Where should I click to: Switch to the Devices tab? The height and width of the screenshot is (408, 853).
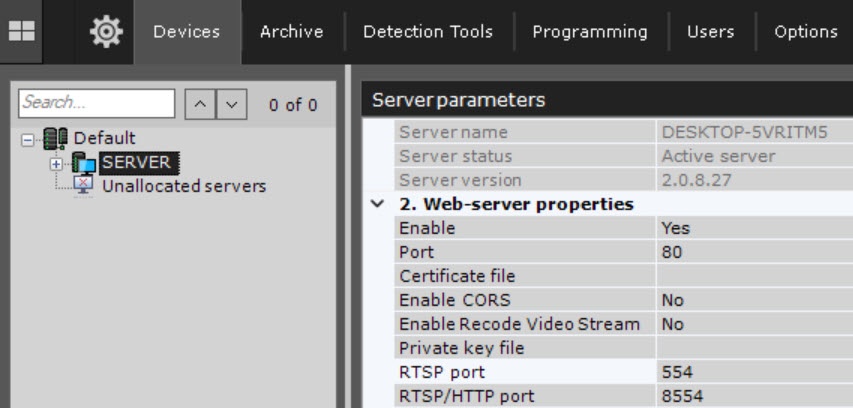click(x=187, y=32)
